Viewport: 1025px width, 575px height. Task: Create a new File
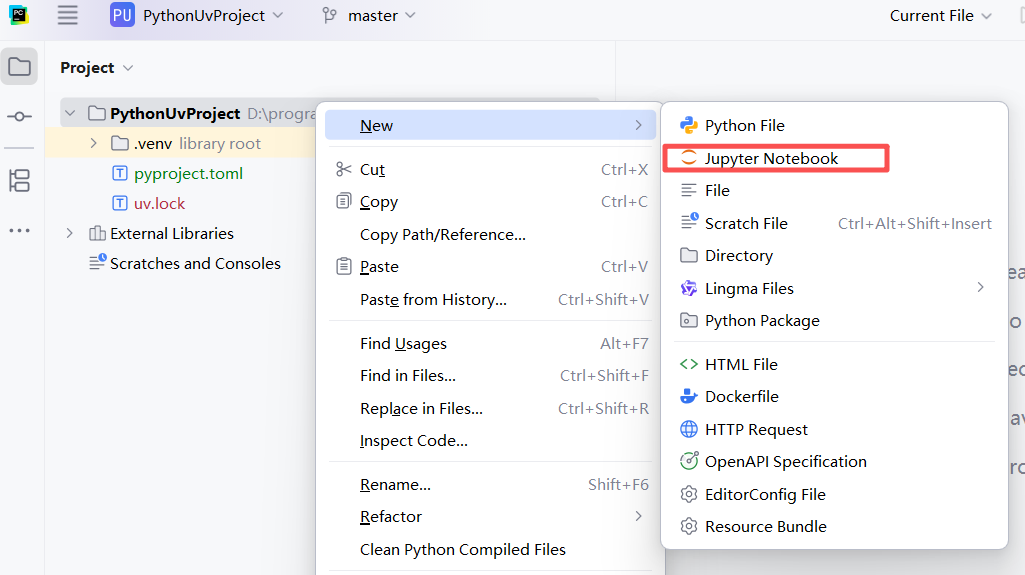click(x=834, y=190)
